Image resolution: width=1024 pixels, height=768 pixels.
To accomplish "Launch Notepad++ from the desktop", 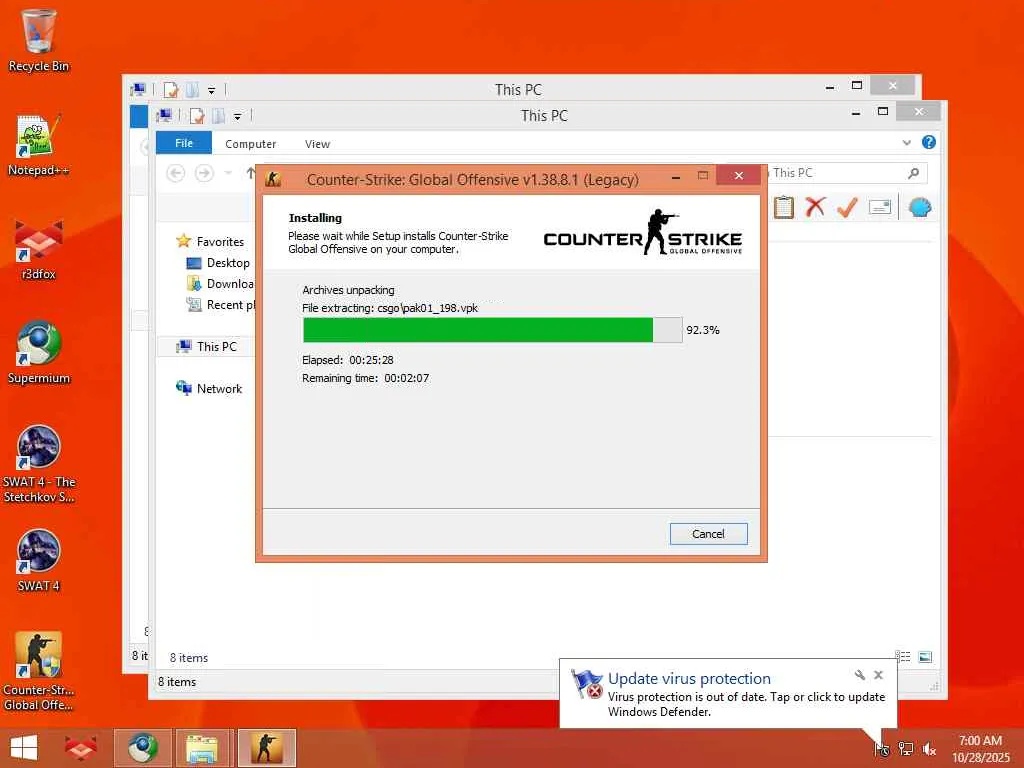I will click(39, 145).
